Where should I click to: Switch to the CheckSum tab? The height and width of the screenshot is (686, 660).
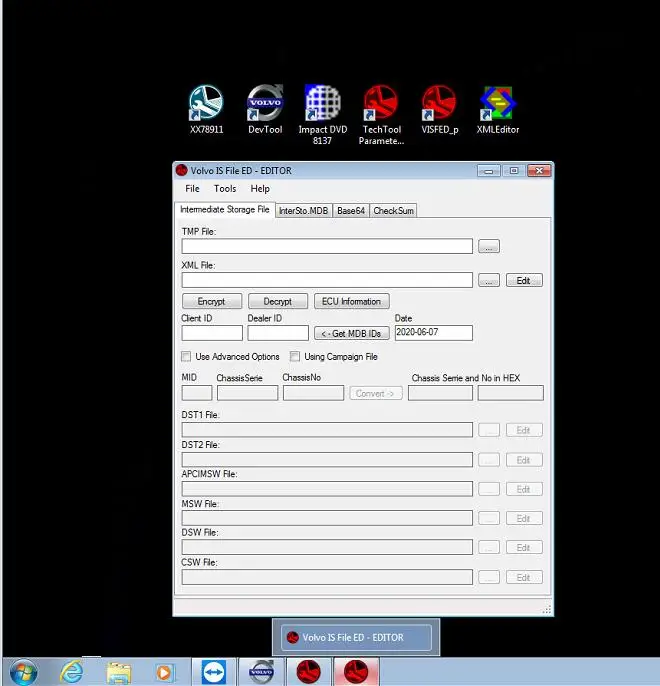393,210
